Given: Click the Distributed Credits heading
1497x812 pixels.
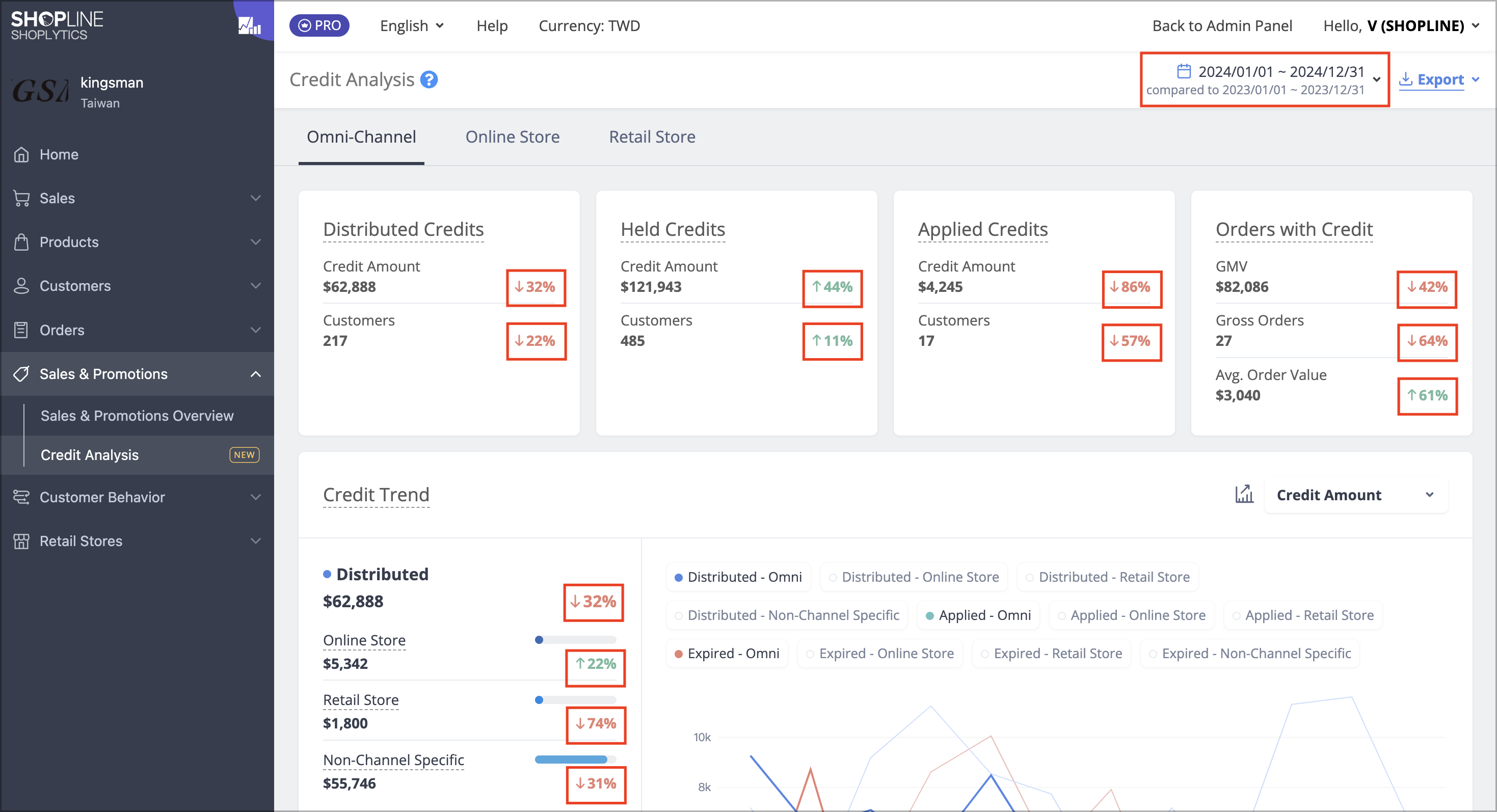Looking at the screenshot, I should pos(404,229).
